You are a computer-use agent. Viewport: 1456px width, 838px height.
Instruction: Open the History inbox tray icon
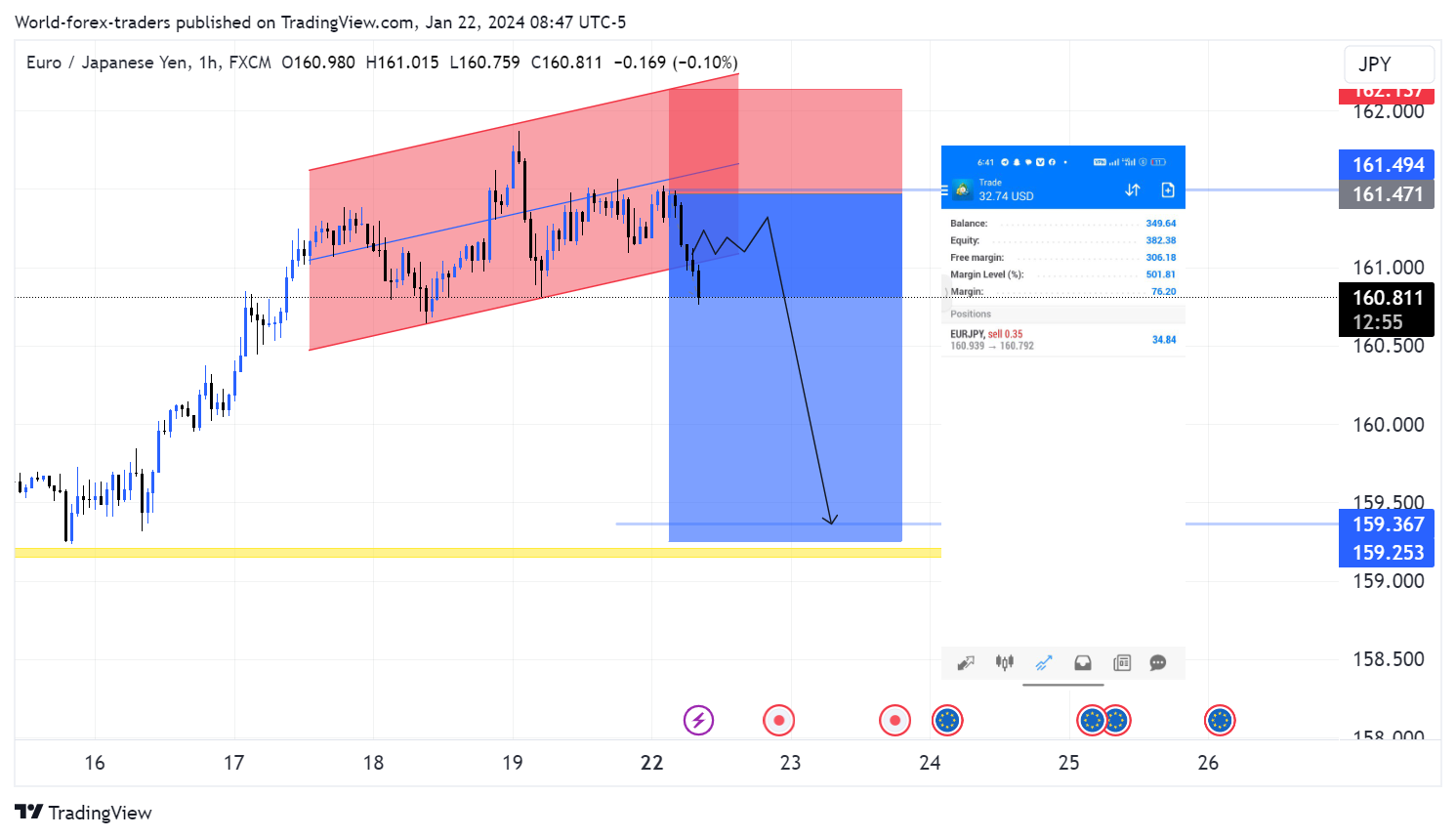1083,663
